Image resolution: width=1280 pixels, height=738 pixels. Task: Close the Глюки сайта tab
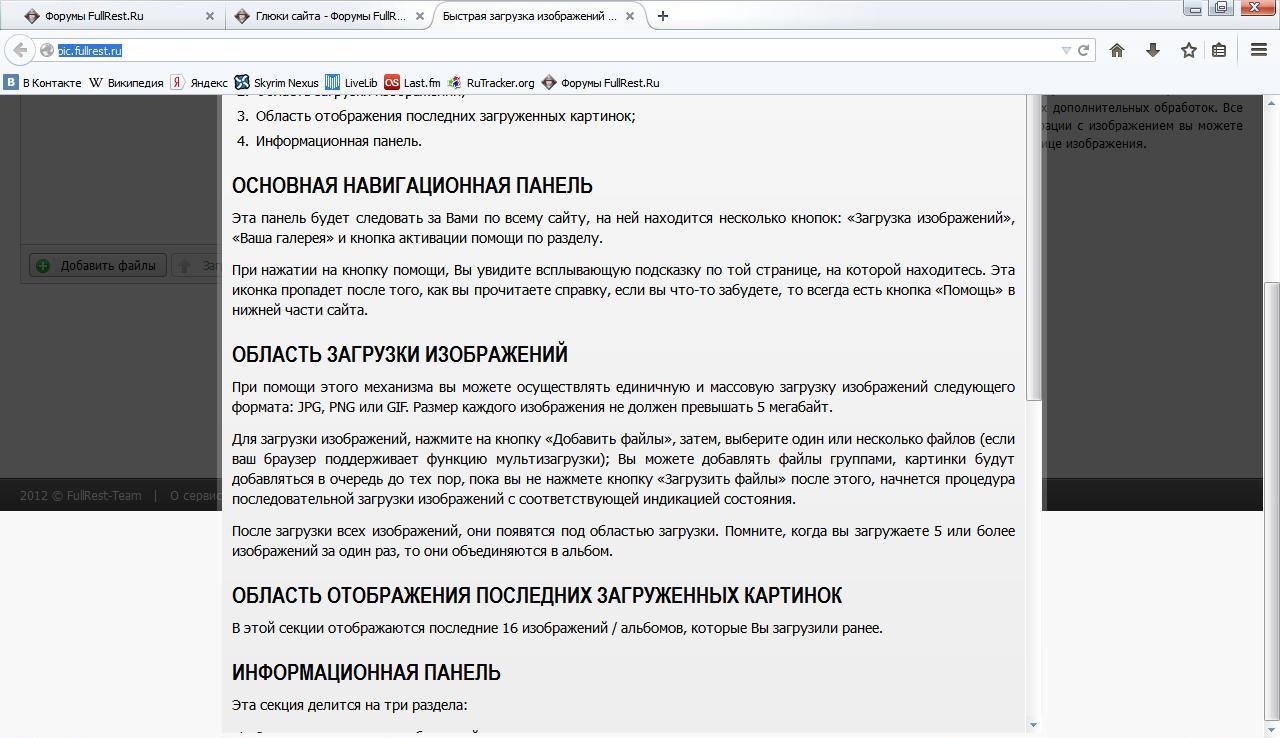pos(421,16)
